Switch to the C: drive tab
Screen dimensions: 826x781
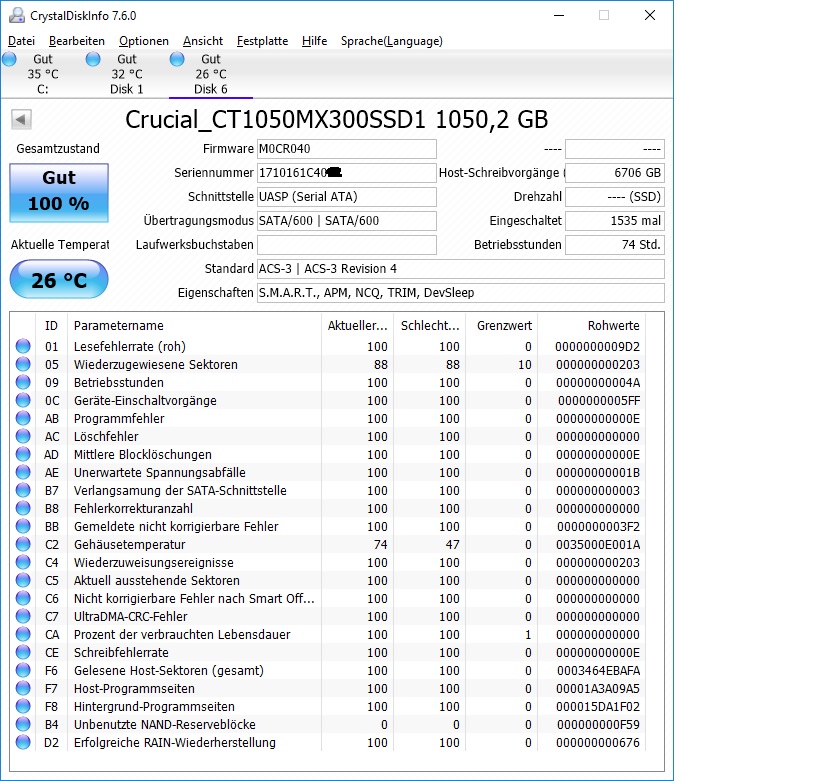(42, 74)
